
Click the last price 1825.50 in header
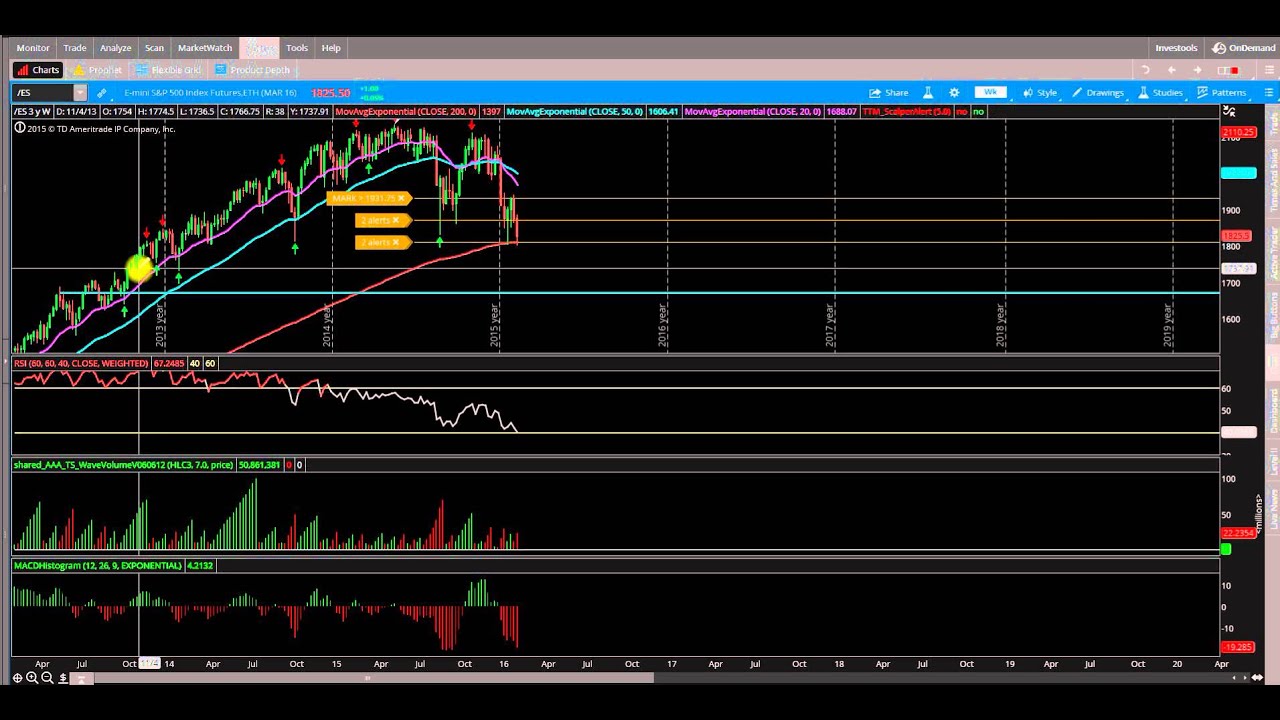point(331,93)
